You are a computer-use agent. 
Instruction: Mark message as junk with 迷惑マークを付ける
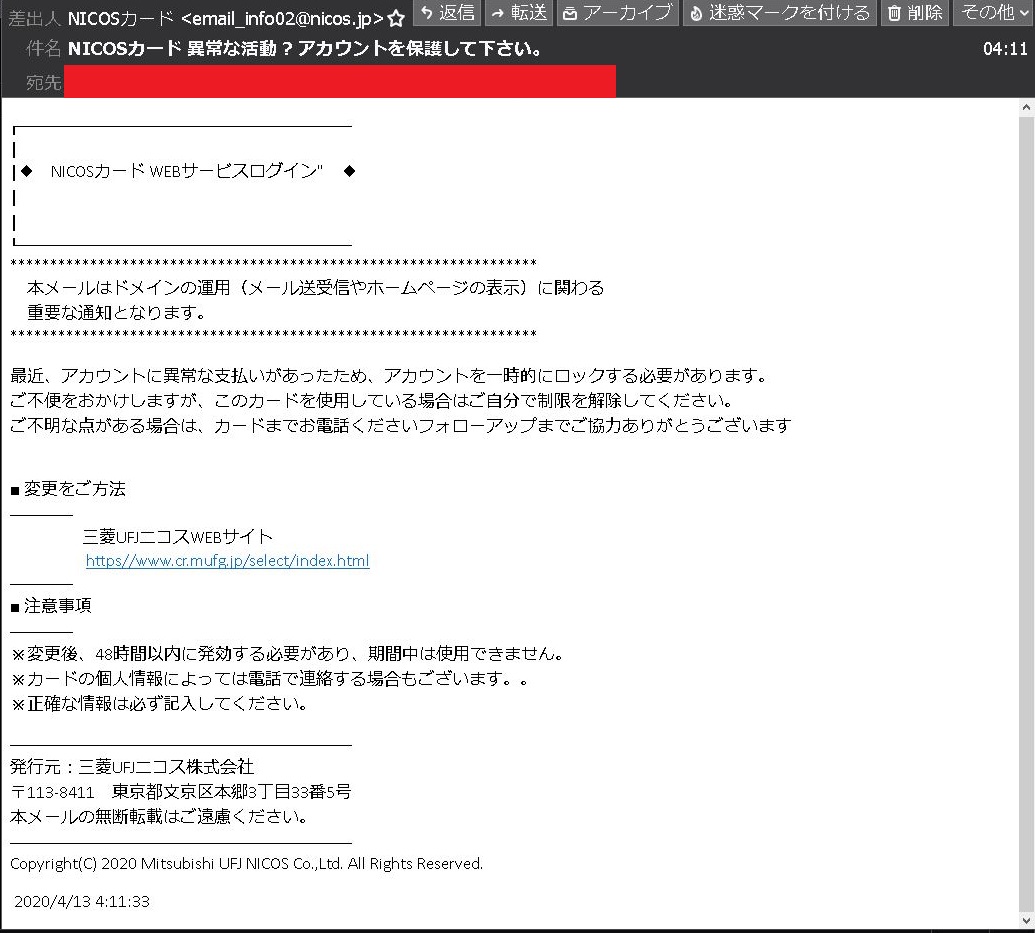click(779, 13)
